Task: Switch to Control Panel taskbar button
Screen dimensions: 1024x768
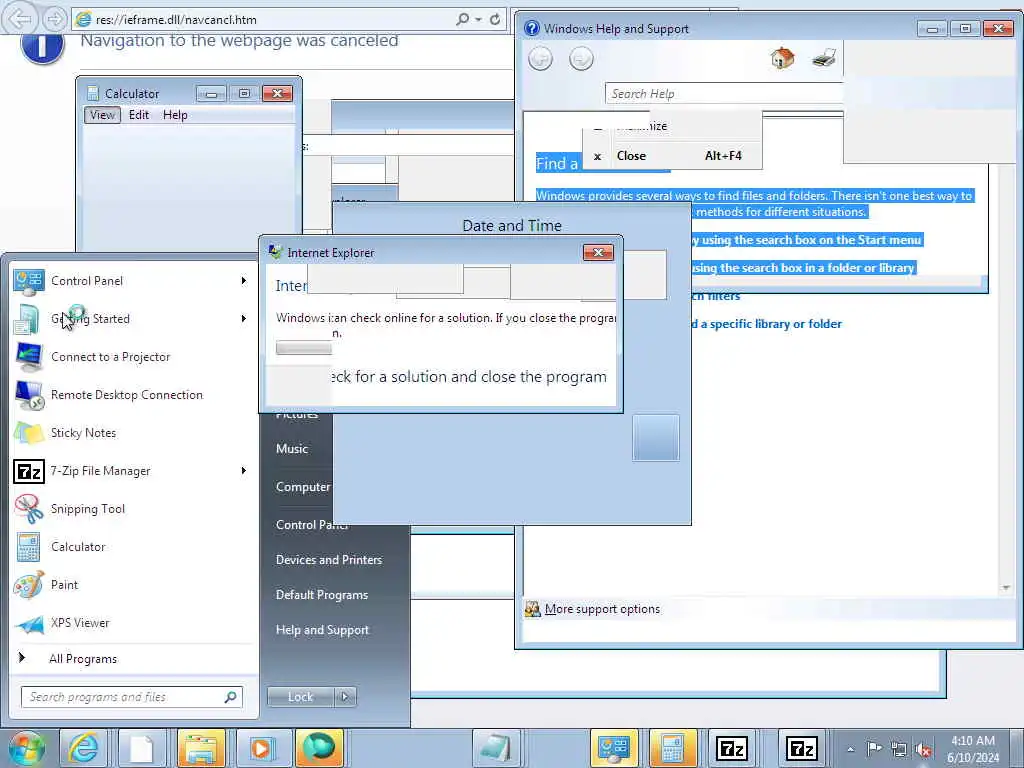Action: coord(614,748)
